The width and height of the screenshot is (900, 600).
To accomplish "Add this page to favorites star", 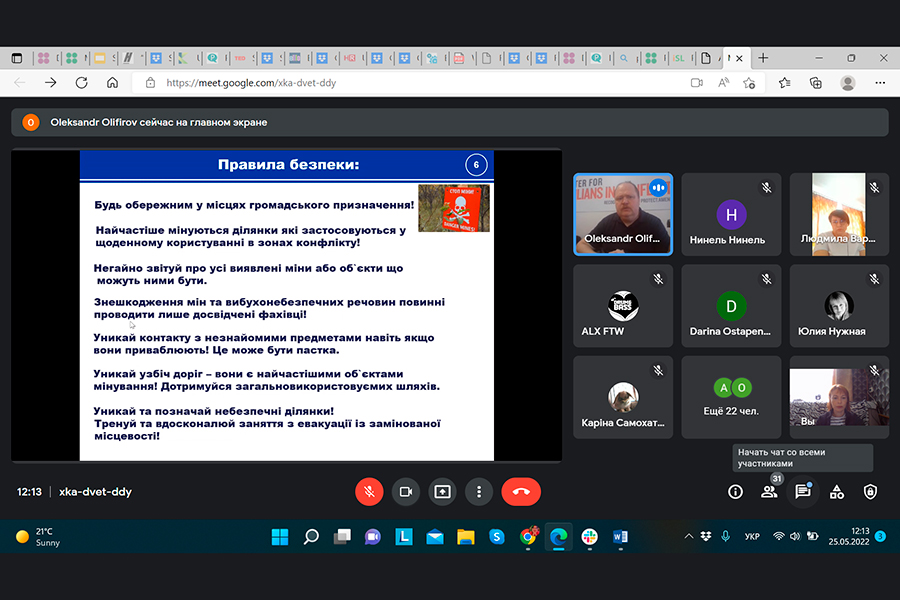I will click(749, 83).
